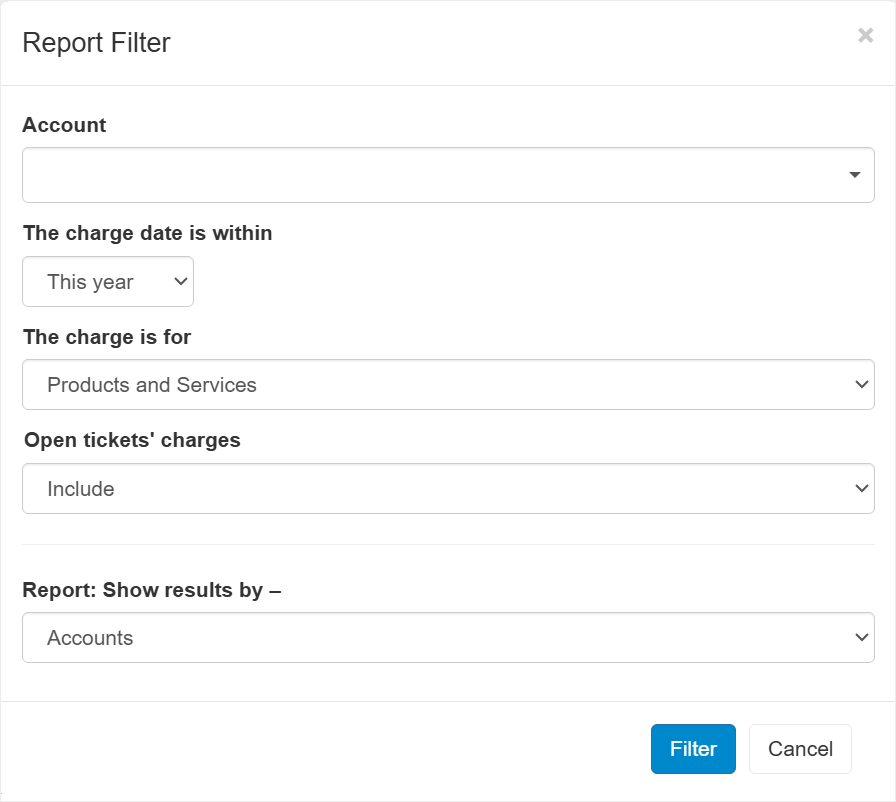Click the dropdown arrow on the Account field
Screen dimensions: 896x802
(854, 174)
